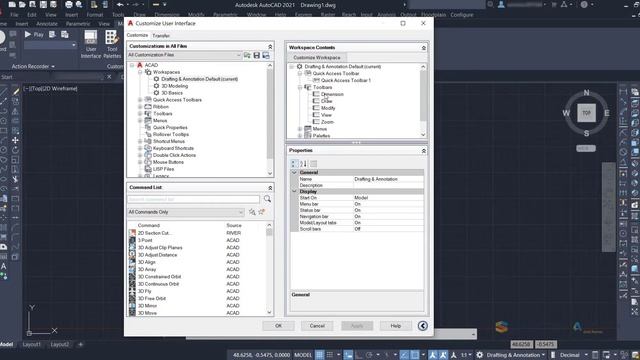Select the 3D Modeling workspace
The height and width of the screenshot is (360, 640).
click(x=174, y=86)
